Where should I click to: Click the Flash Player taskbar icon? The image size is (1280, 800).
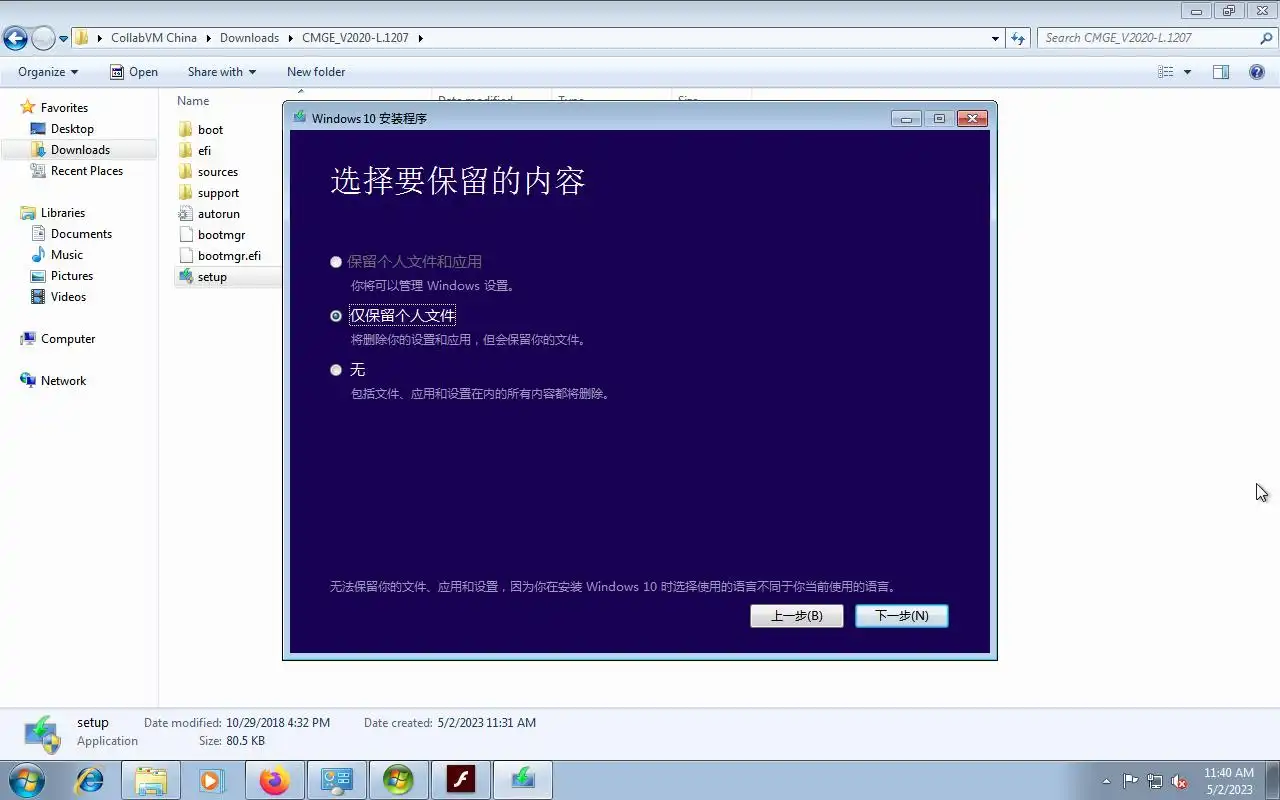(460, 780)
